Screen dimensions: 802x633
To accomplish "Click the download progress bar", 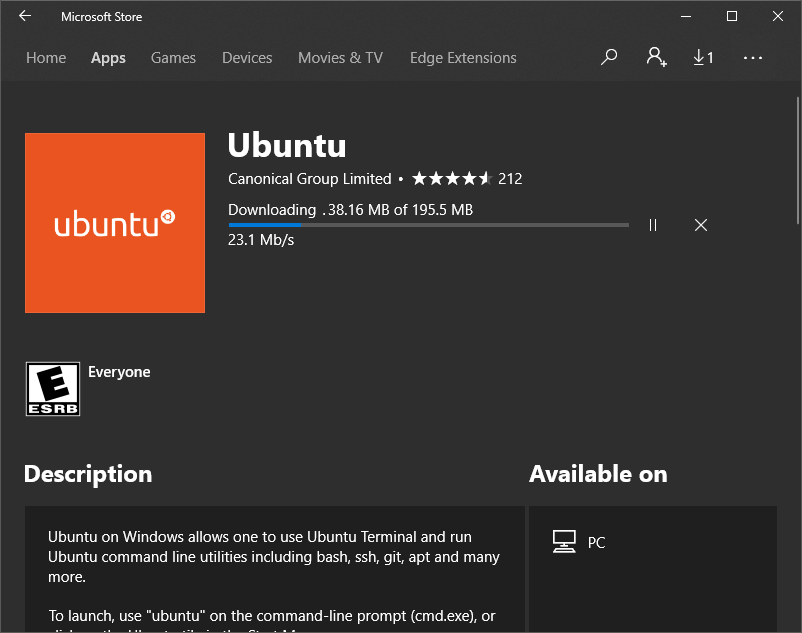I will 429,225.
